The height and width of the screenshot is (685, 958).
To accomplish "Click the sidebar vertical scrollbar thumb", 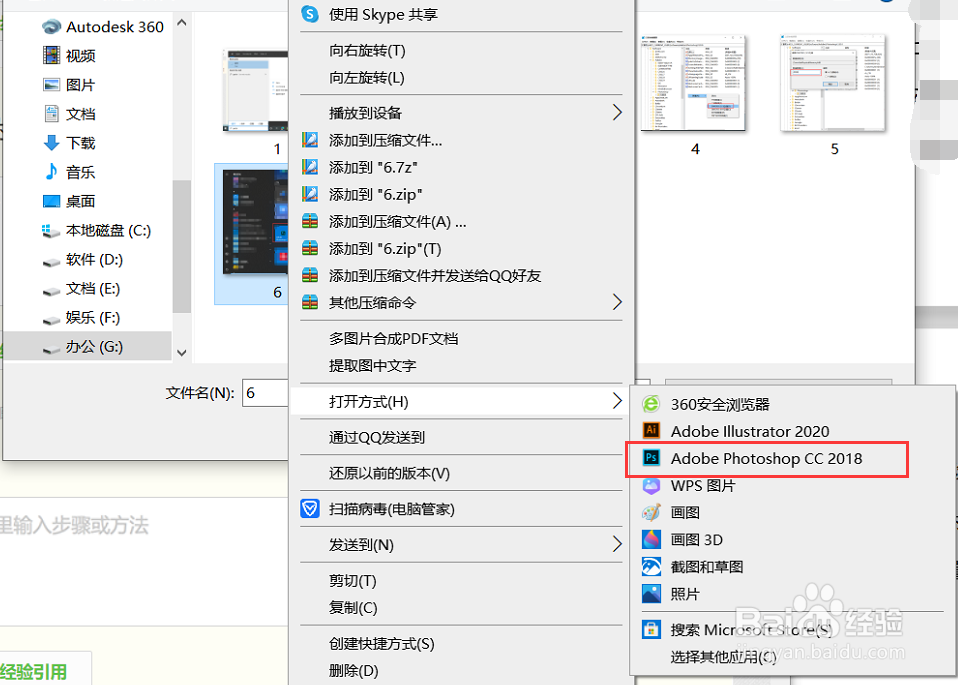I will click(181, 247).
